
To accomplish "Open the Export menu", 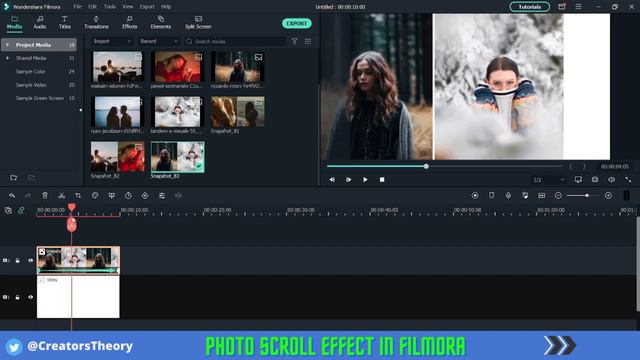I will click(x=147, y=7).
